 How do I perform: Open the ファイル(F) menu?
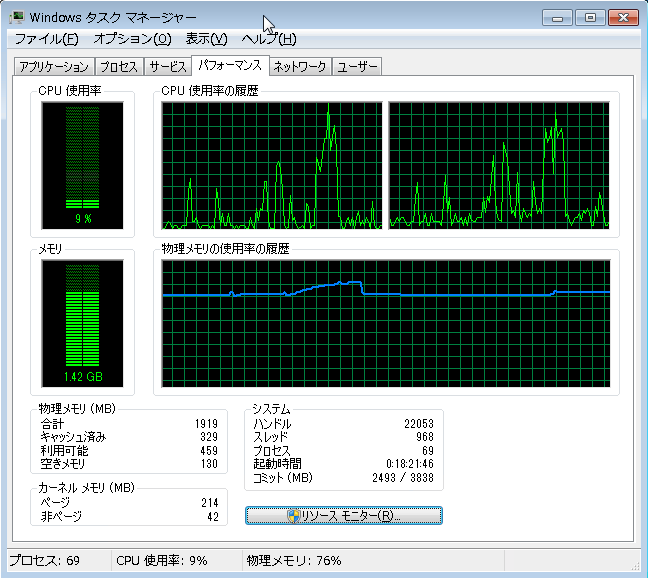point(46,39)
